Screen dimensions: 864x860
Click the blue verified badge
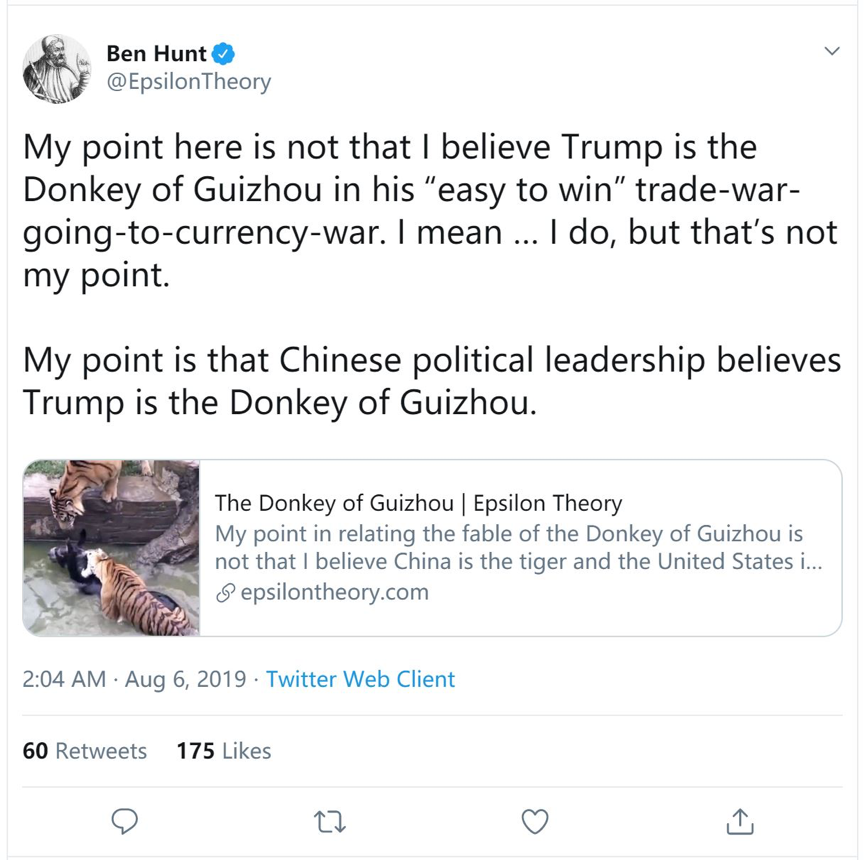(224, 53)
